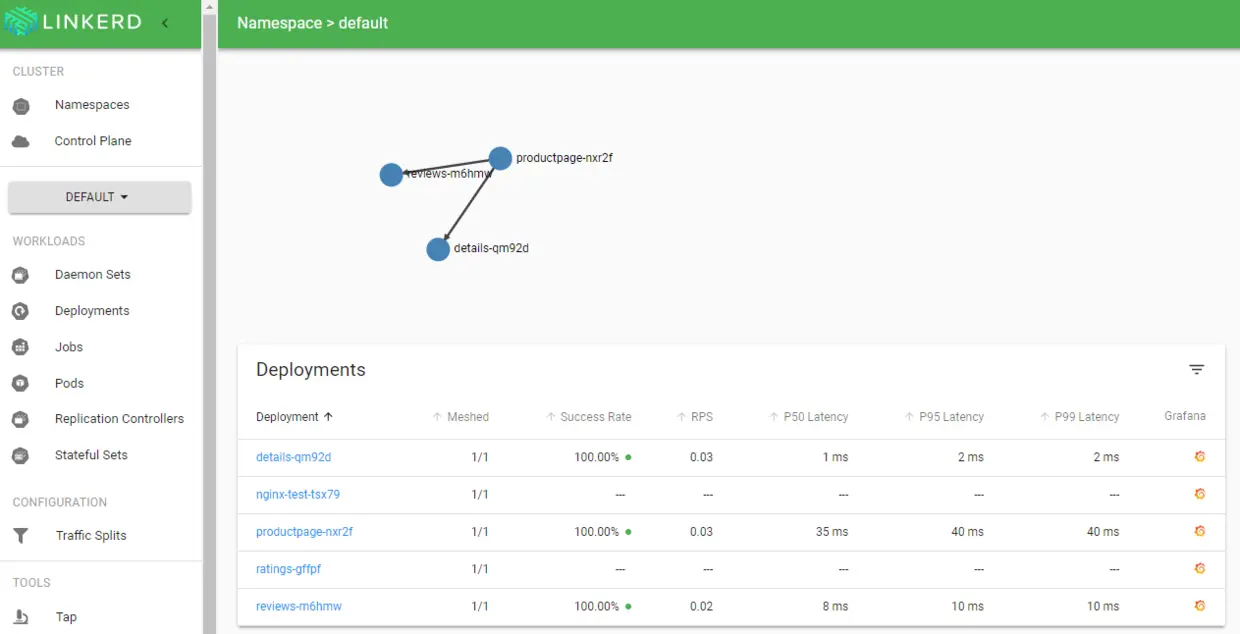Click the 'Namespace > default' header title
Image resolution: width=1240 pixels, height=634 pixels.
(x=312, y=23)
